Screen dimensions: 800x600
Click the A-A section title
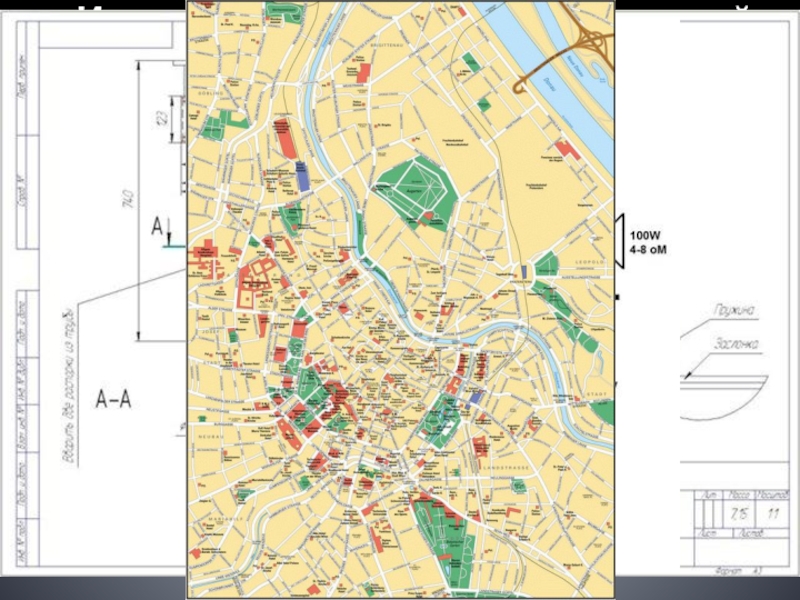pyautogui.click(x=113, y=399)
